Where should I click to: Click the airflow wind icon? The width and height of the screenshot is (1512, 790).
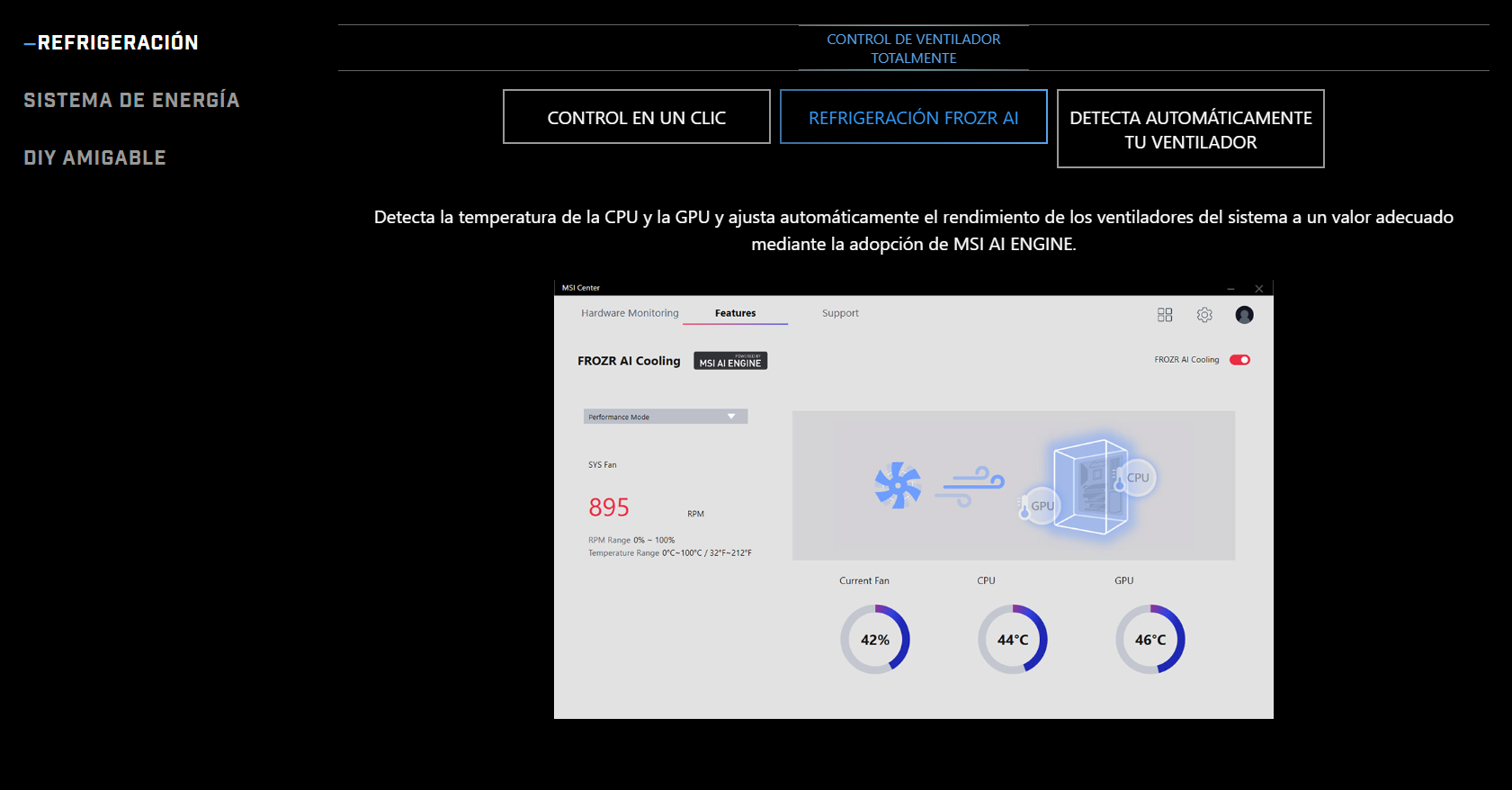pos(970,486)
